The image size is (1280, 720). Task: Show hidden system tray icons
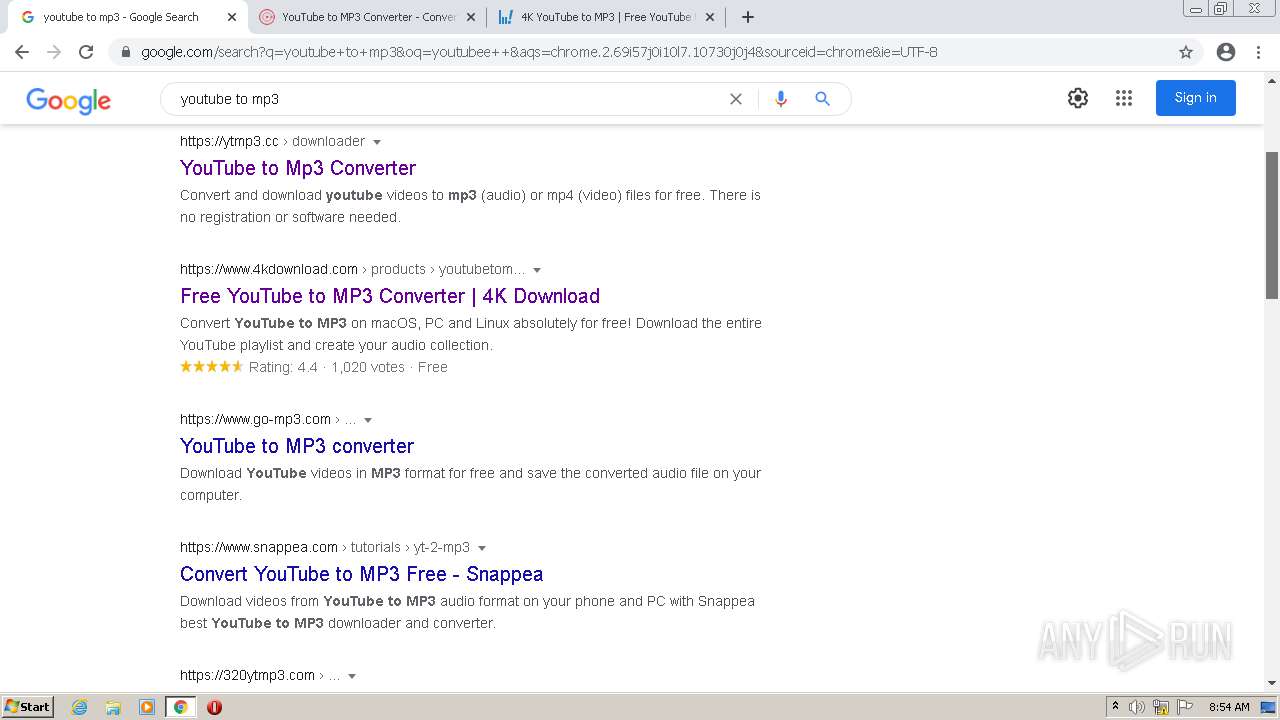1115,707
